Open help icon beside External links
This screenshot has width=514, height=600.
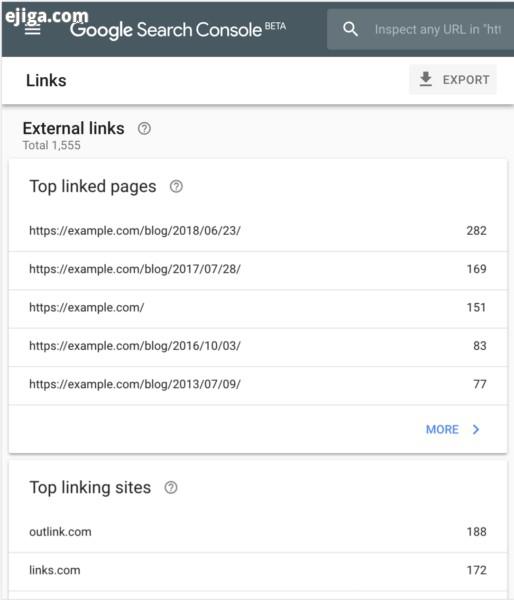[x=144, y=129]
